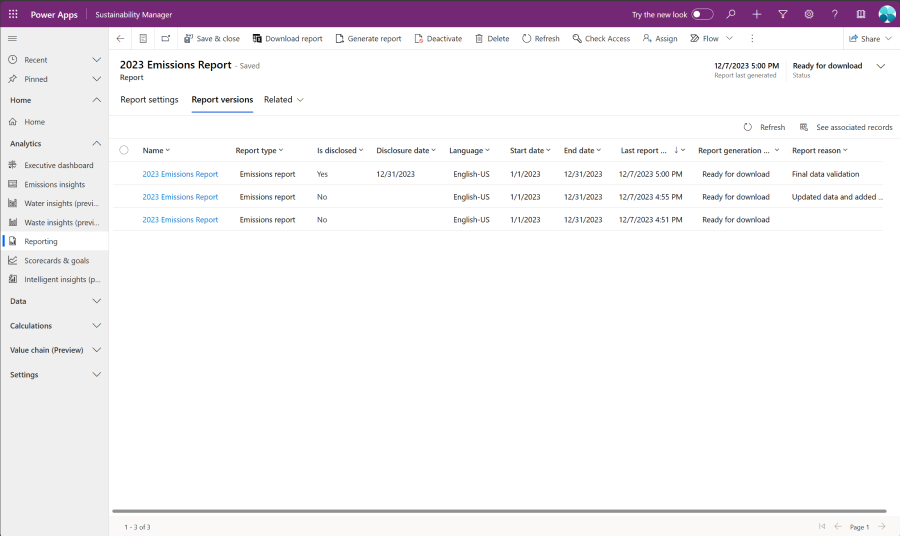Select all rows using the header checkbox
The height and width of the screenshot is (536, 900).
coord(124,150)
